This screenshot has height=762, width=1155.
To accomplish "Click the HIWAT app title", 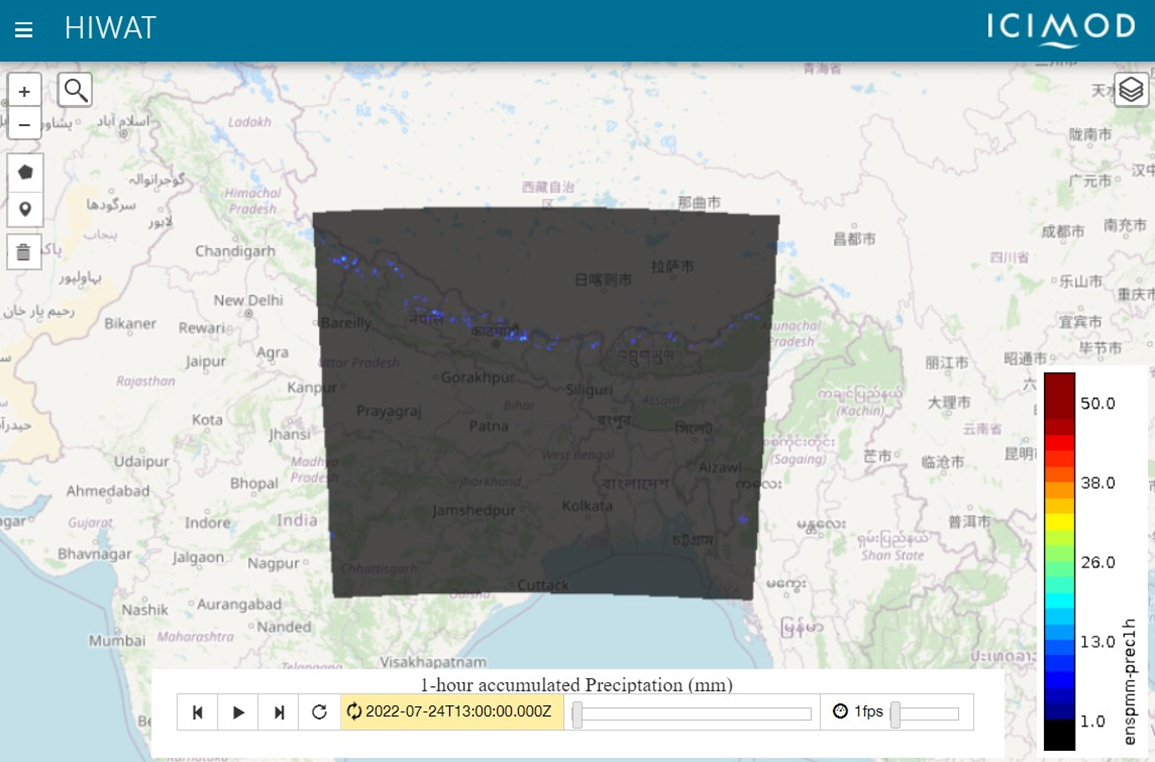I will (x=110, y=28).
